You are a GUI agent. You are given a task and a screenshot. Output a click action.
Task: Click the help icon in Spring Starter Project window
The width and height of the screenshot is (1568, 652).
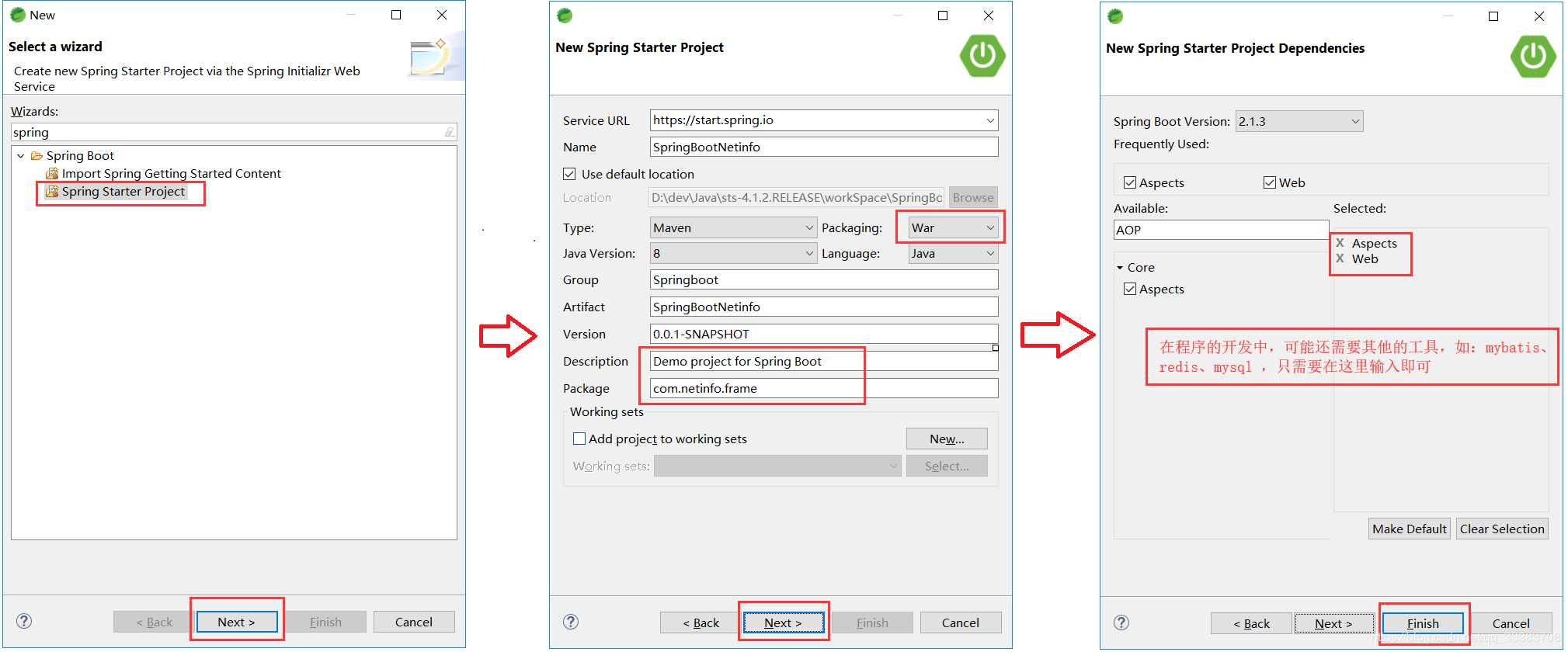(x=571, y=622)
